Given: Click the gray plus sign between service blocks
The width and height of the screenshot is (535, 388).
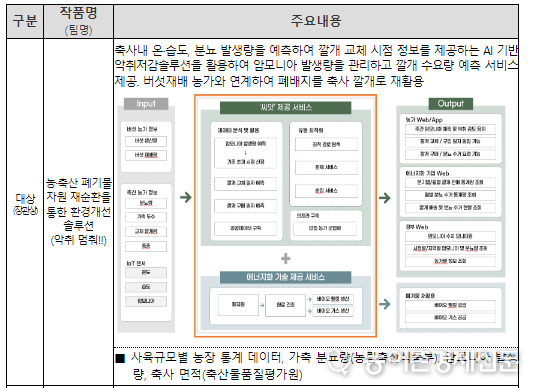Looking at the screenshot, I should click(286, 259).
